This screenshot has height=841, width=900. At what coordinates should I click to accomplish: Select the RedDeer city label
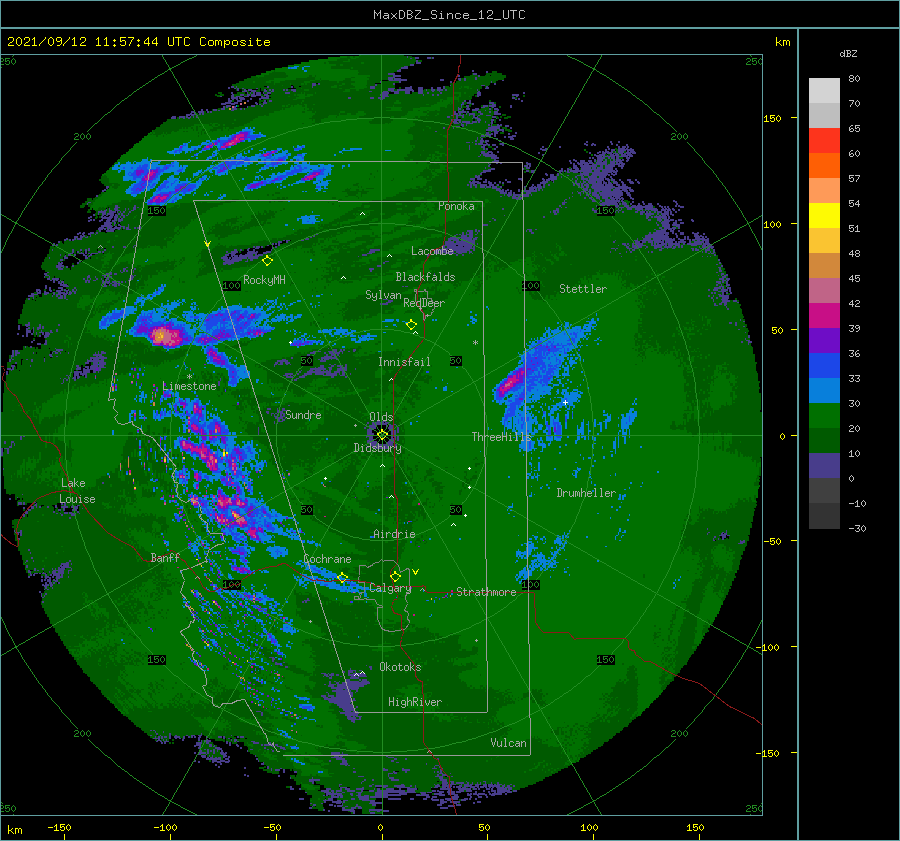coord(424,303)
